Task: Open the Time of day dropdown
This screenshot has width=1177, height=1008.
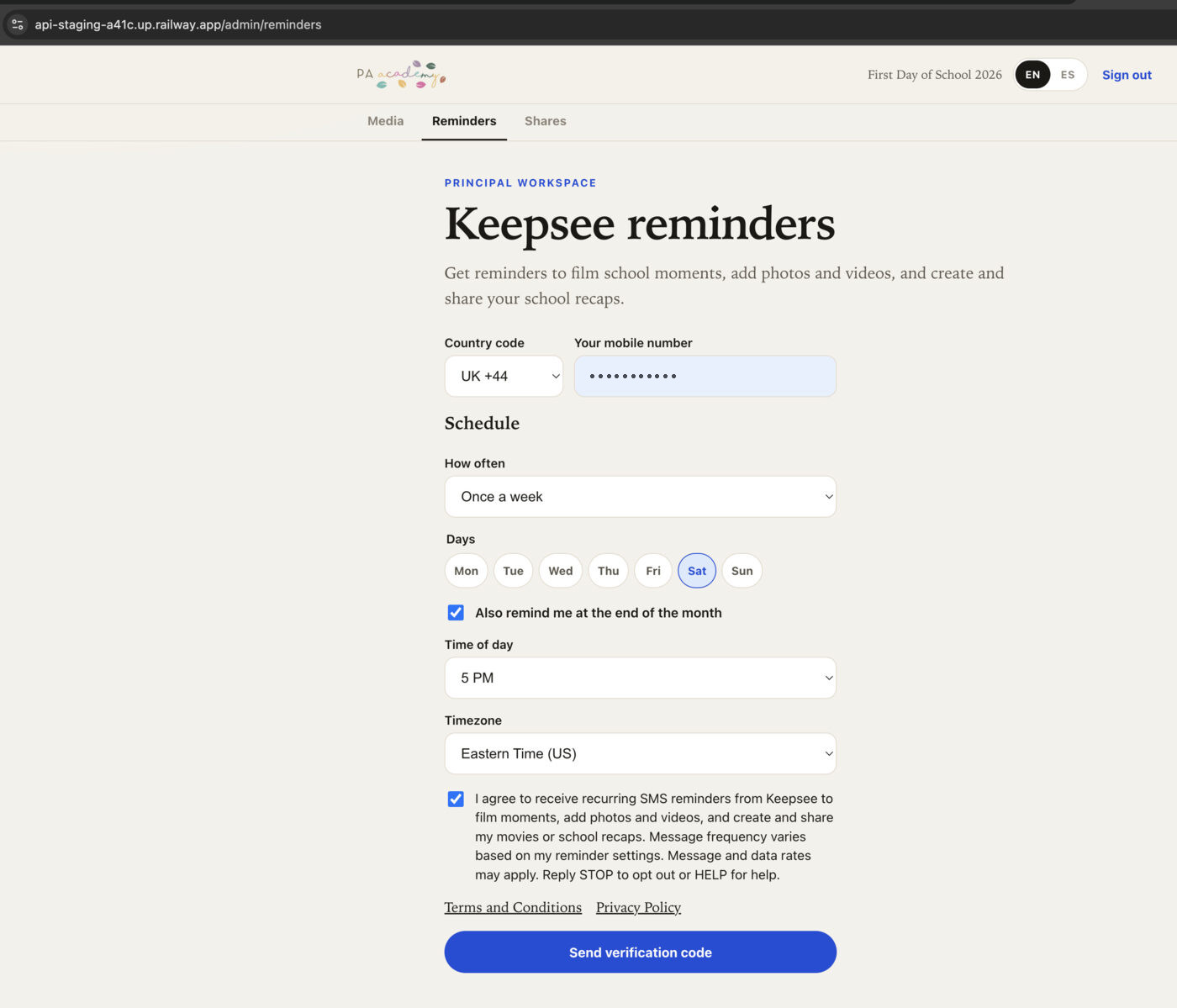Action: [x=641, y=678]
